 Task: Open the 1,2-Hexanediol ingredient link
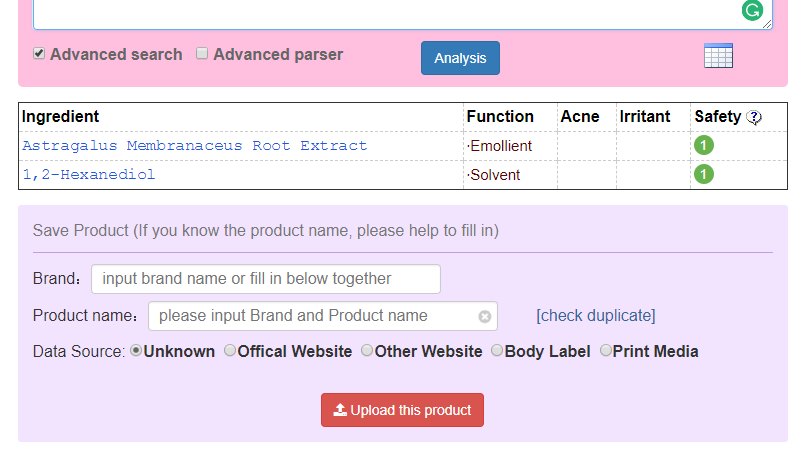(x=89, y=175)
